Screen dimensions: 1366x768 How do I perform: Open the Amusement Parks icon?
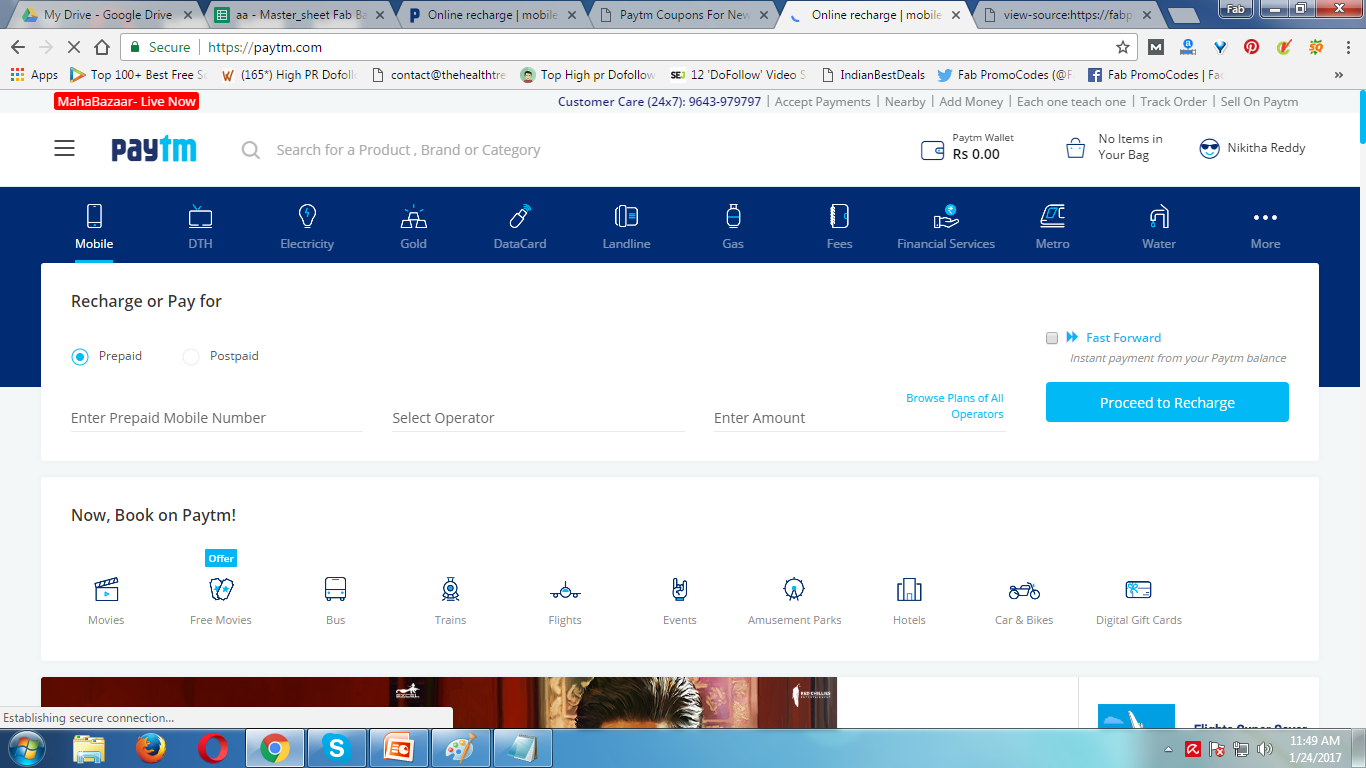tap(794, 589)
